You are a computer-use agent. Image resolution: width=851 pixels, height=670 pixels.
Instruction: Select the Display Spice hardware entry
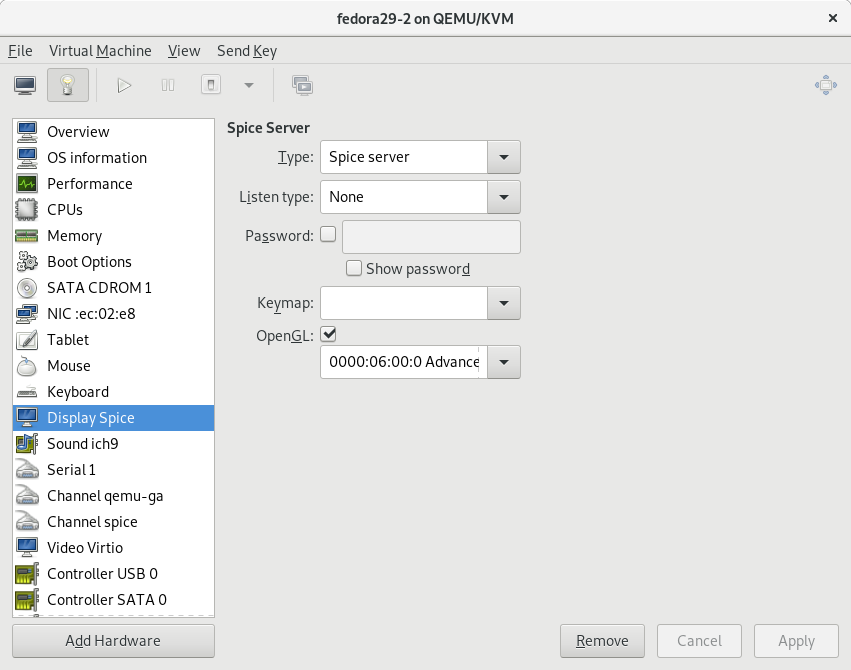(113, 418)
